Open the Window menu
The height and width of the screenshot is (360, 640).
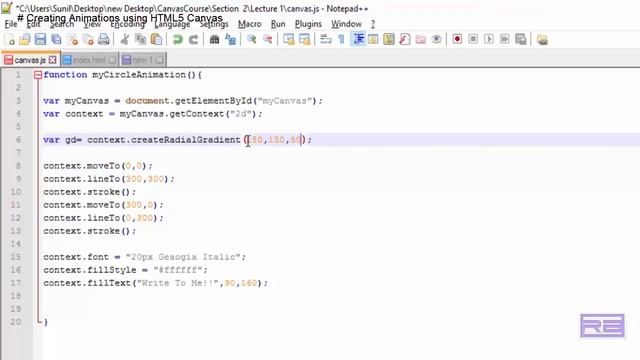[x=346, y=24]
